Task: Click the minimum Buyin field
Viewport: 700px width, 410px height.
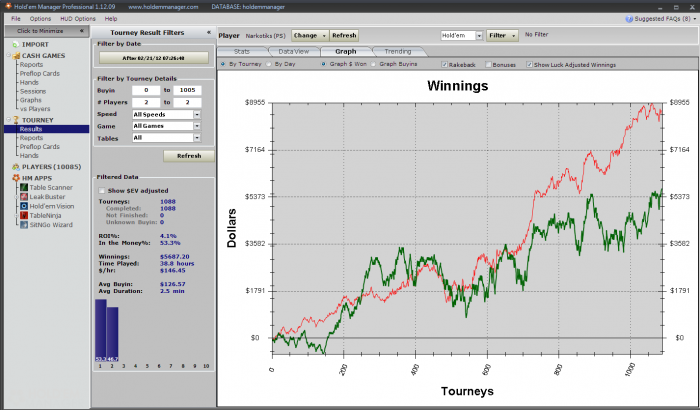Action: (146, 90)
